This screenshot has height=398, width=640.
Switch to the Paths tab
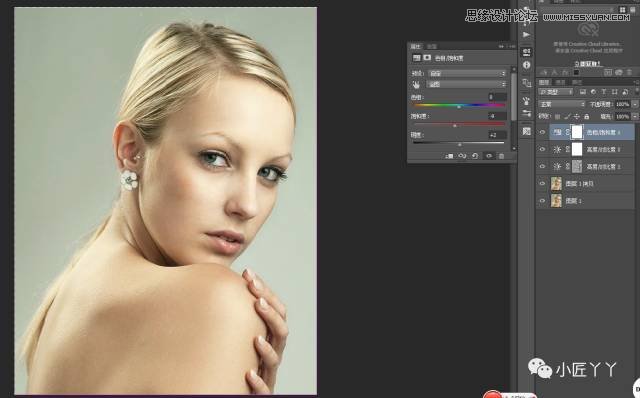pyautogui.click(x=576, y=82)
